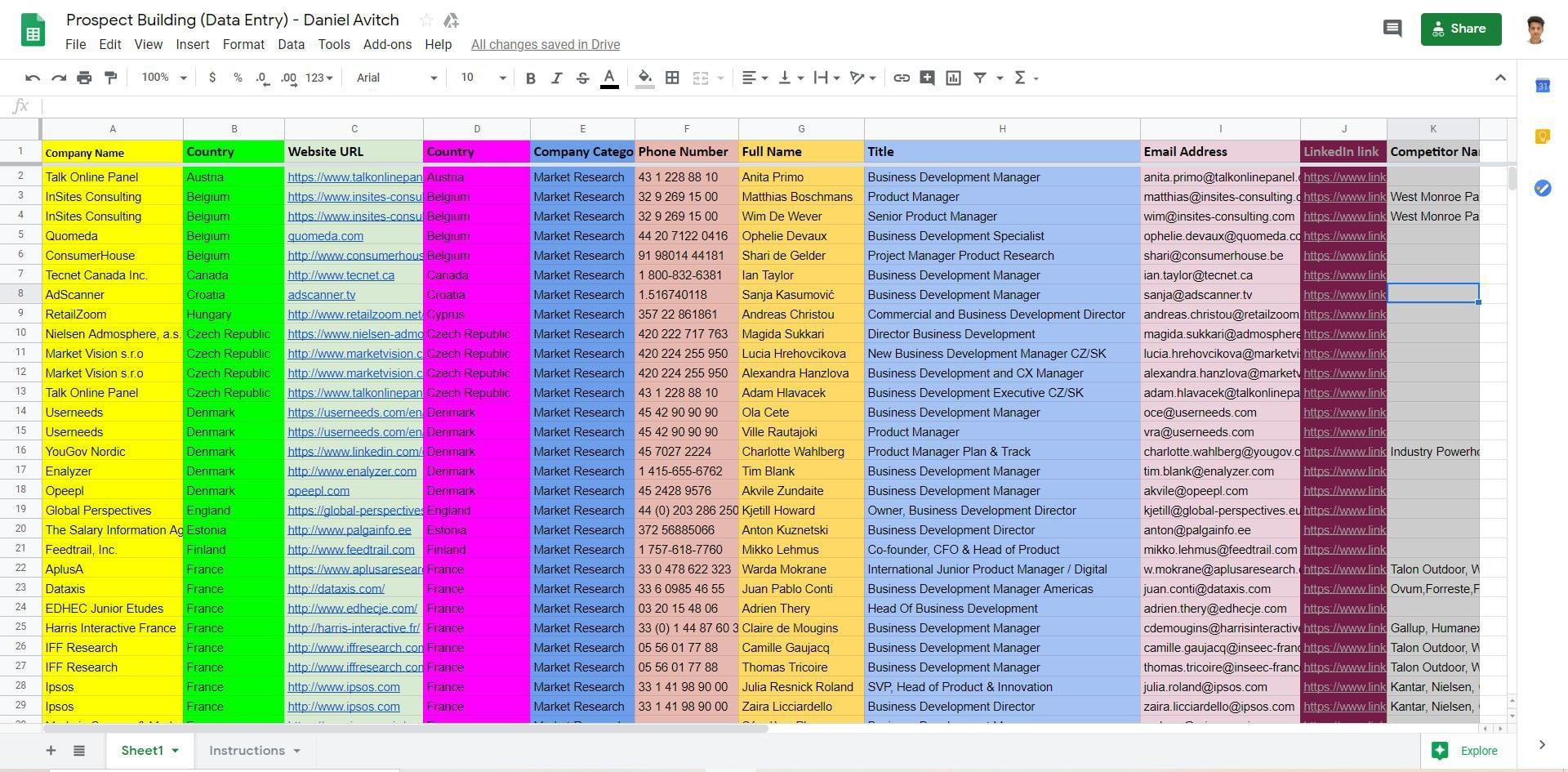Create a filter

980,78
